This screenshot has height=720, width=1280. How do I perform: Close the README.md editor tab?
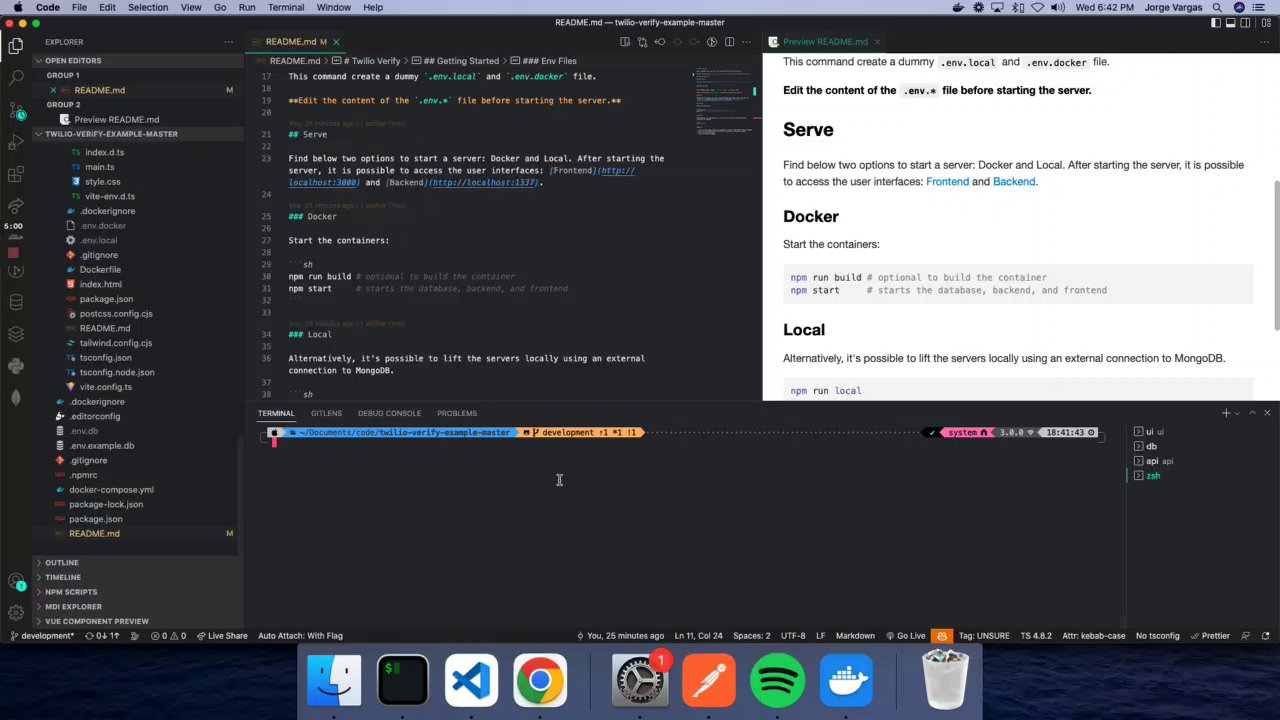click(x=336, y=42)
